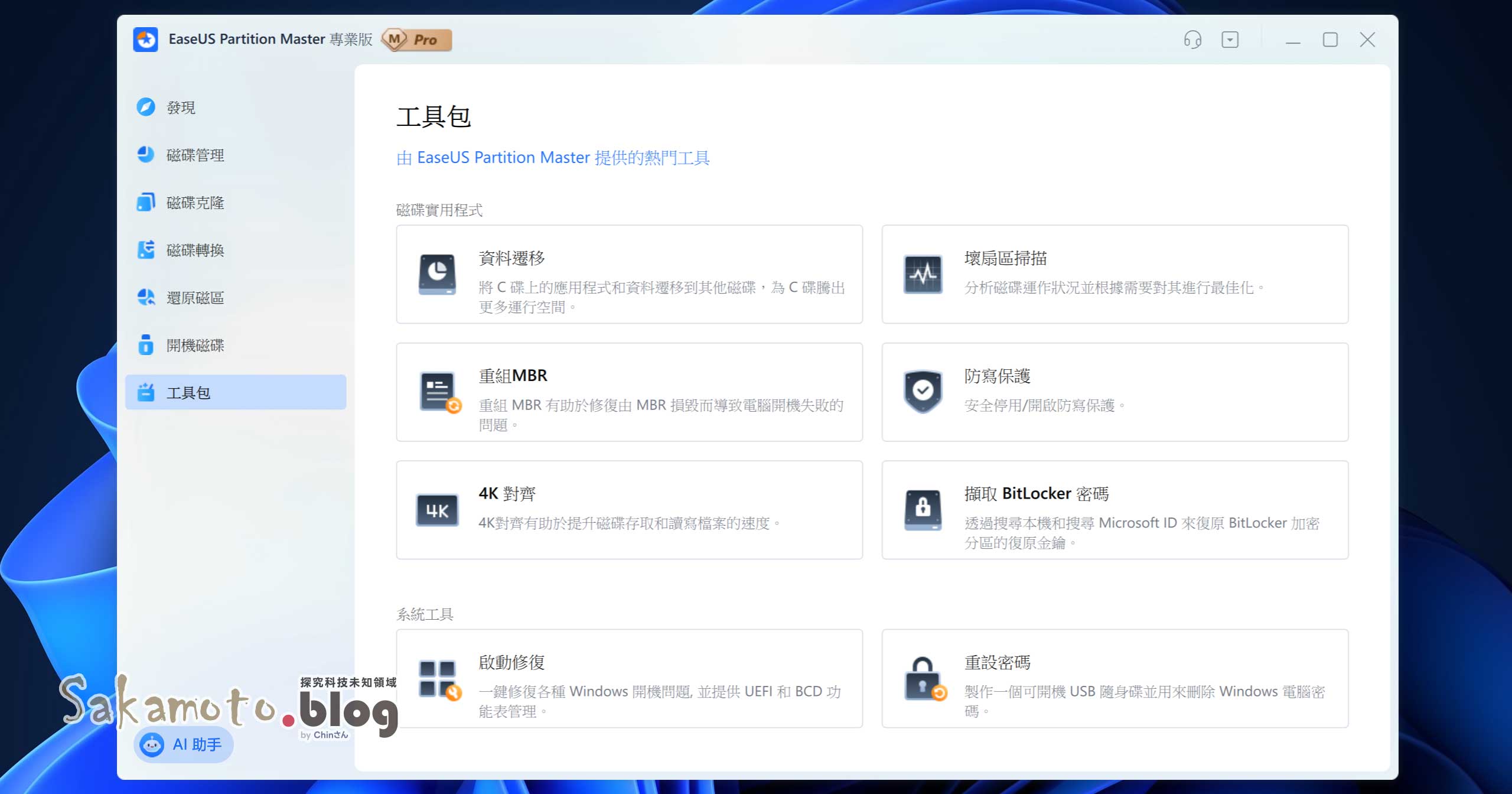Open 開機磁碟 via the bootable disk icon
Viewport: 1512px width, 794px height.
coord(146,345)
